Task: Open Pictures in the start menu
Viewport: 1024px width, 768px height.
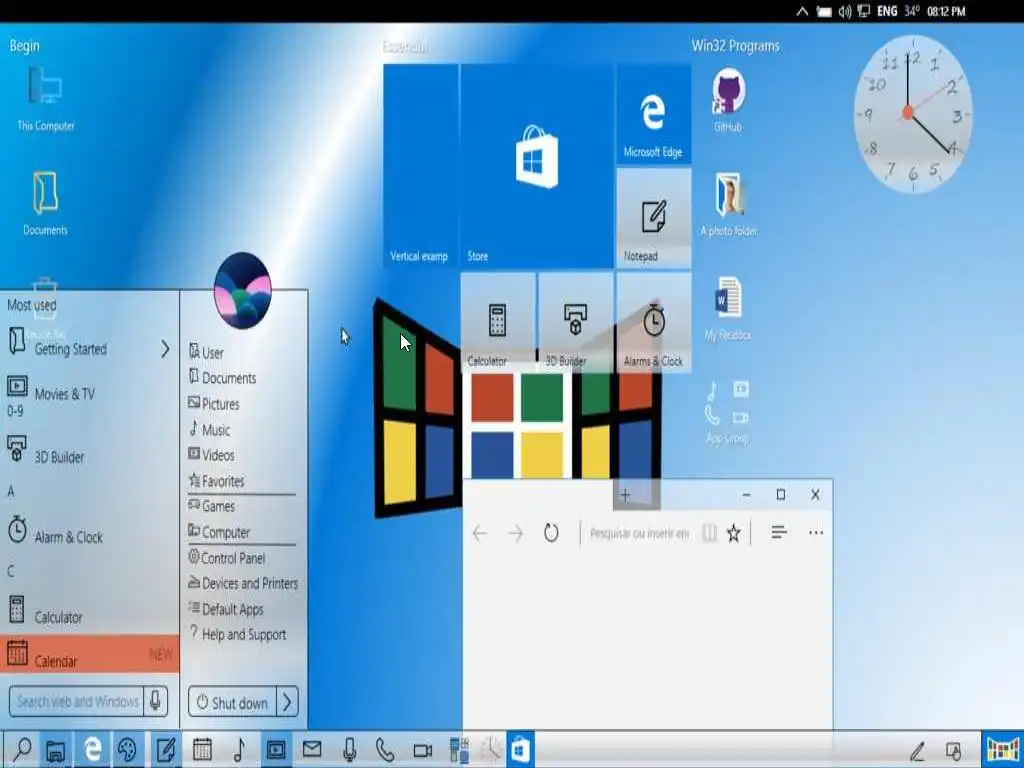Action: tap(214, 404)
